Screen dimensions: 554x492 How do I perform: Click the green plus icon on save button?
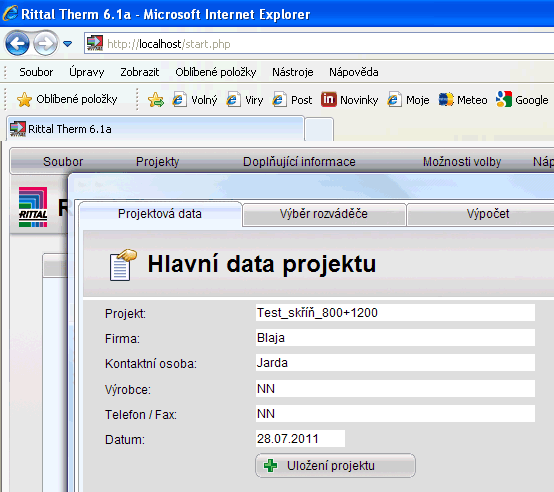[271, 466]
